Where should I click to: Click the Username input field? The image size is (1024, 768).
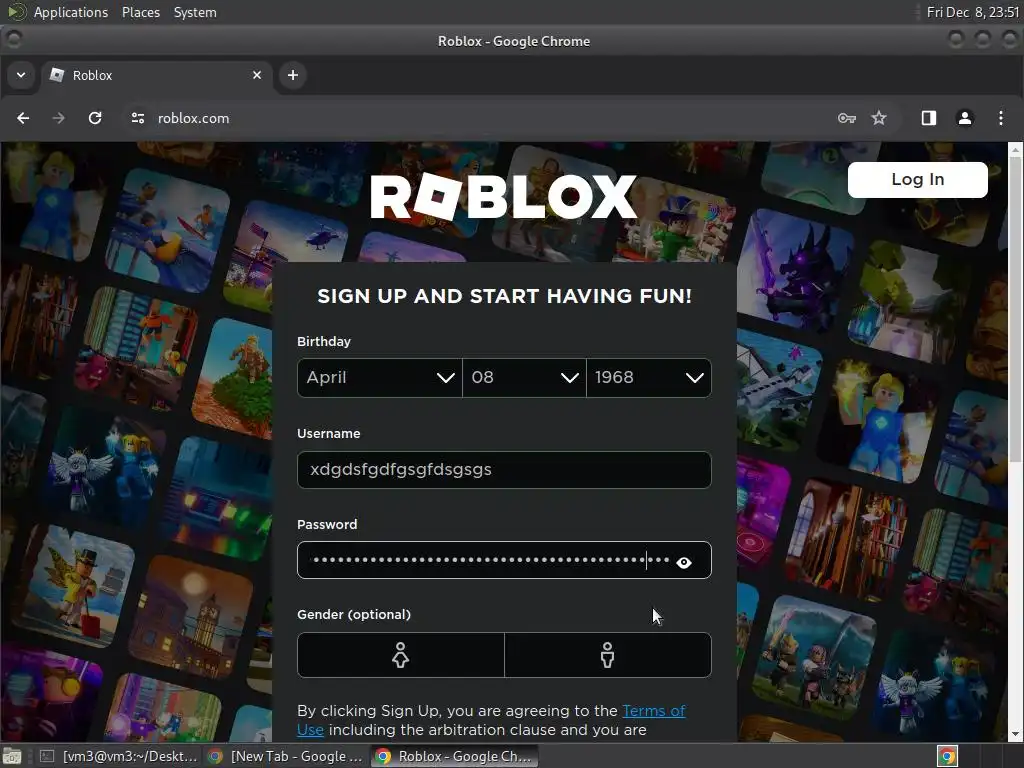504,470
